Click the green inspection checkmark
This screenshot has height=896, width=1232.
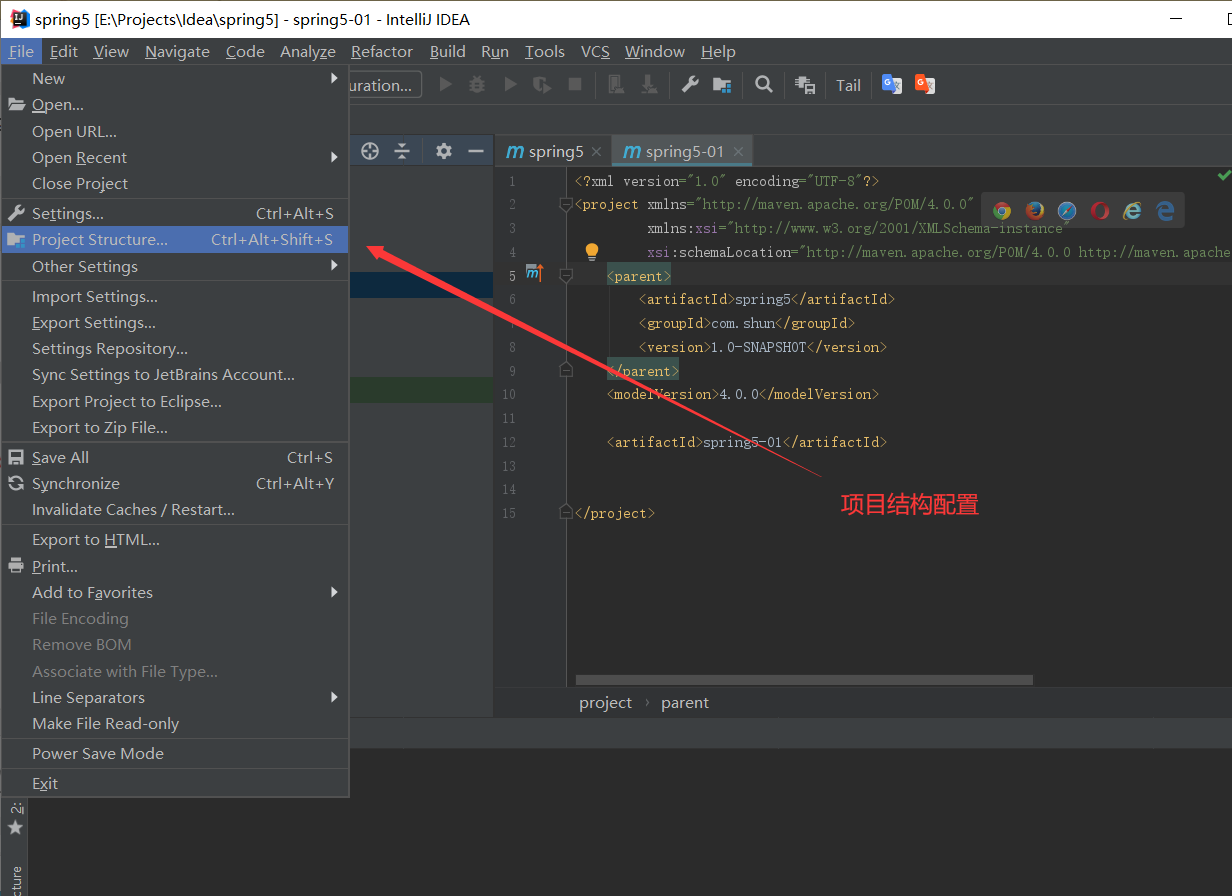point(1223,175)
